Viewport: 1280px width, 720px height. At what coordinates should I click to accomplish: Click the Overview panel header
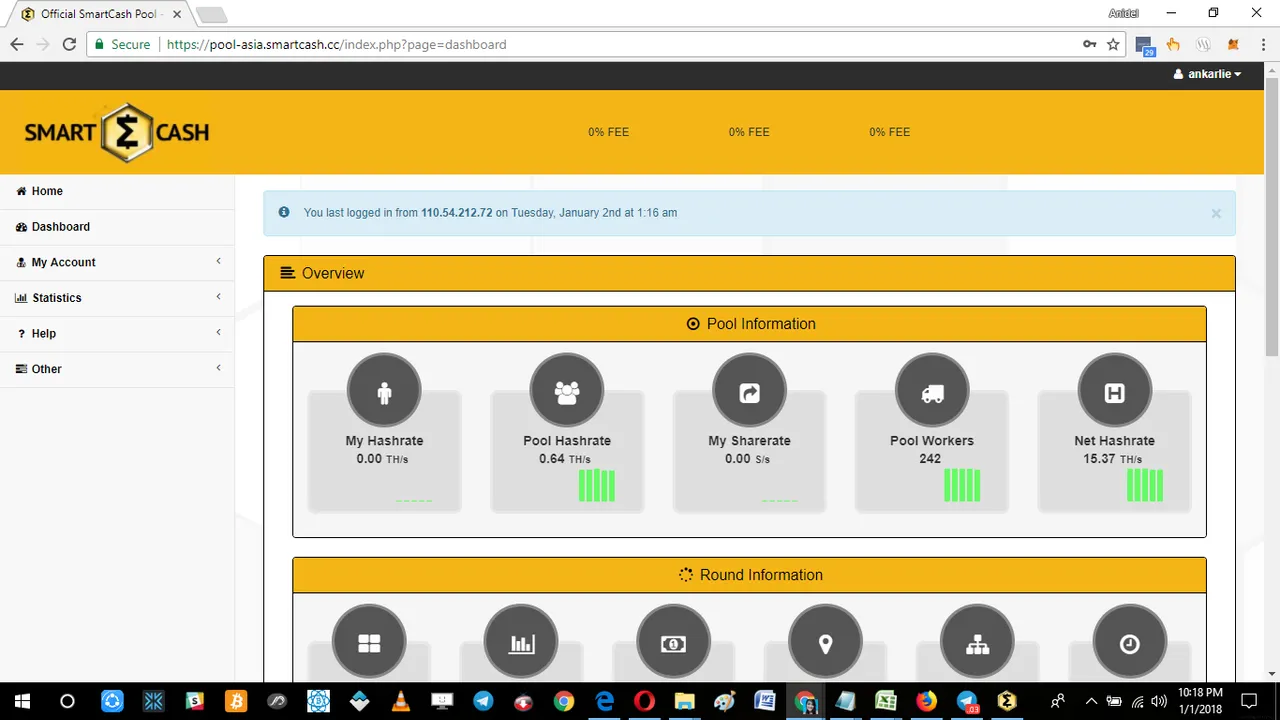pyautogui.click(x=749, y=273)
